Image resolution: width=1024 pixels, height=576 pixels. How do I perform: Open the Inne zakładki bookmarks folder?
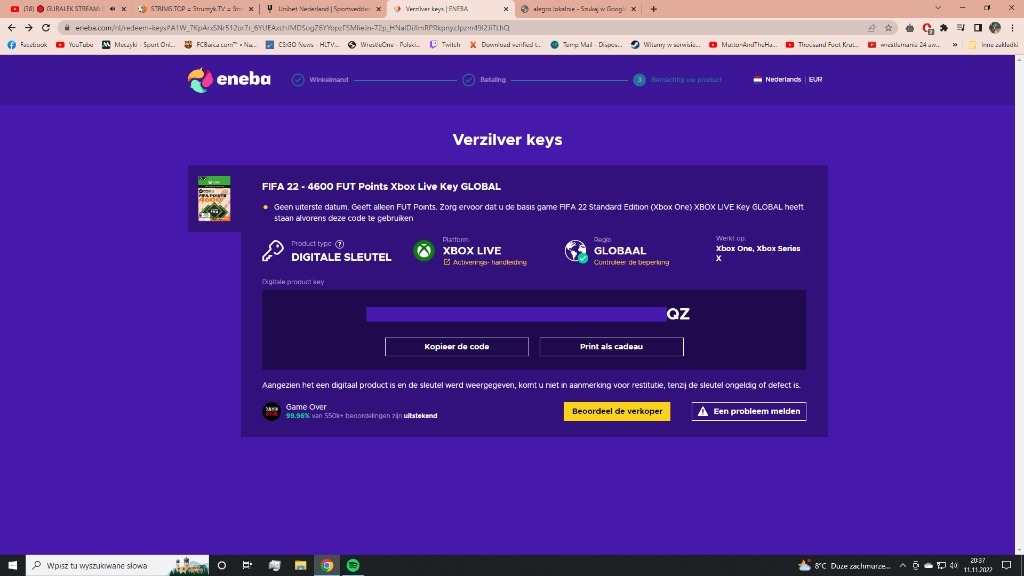(993, 45)
